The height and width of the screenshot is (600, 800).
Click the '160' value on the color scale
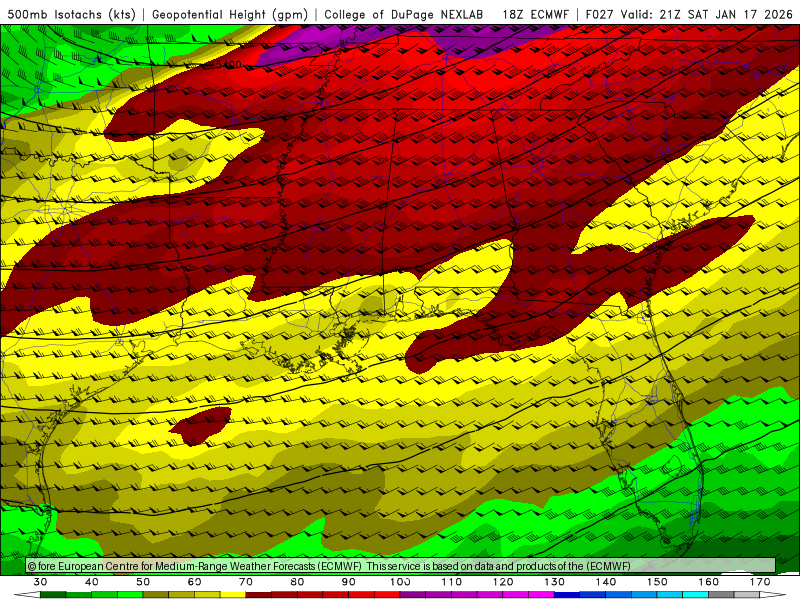pos(709,582)
